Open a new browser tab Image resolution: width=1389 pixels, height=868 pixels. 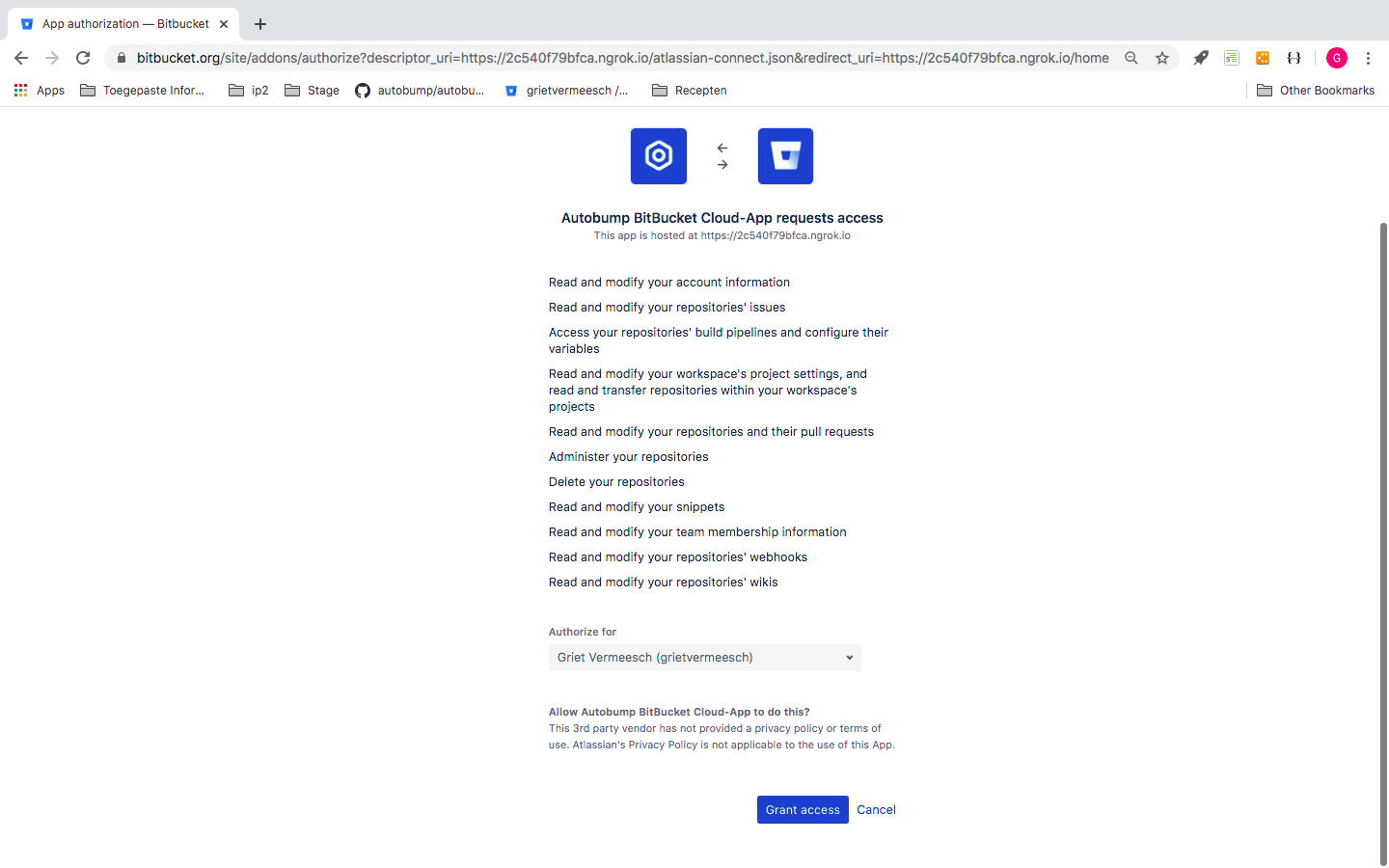click(260, 24)
